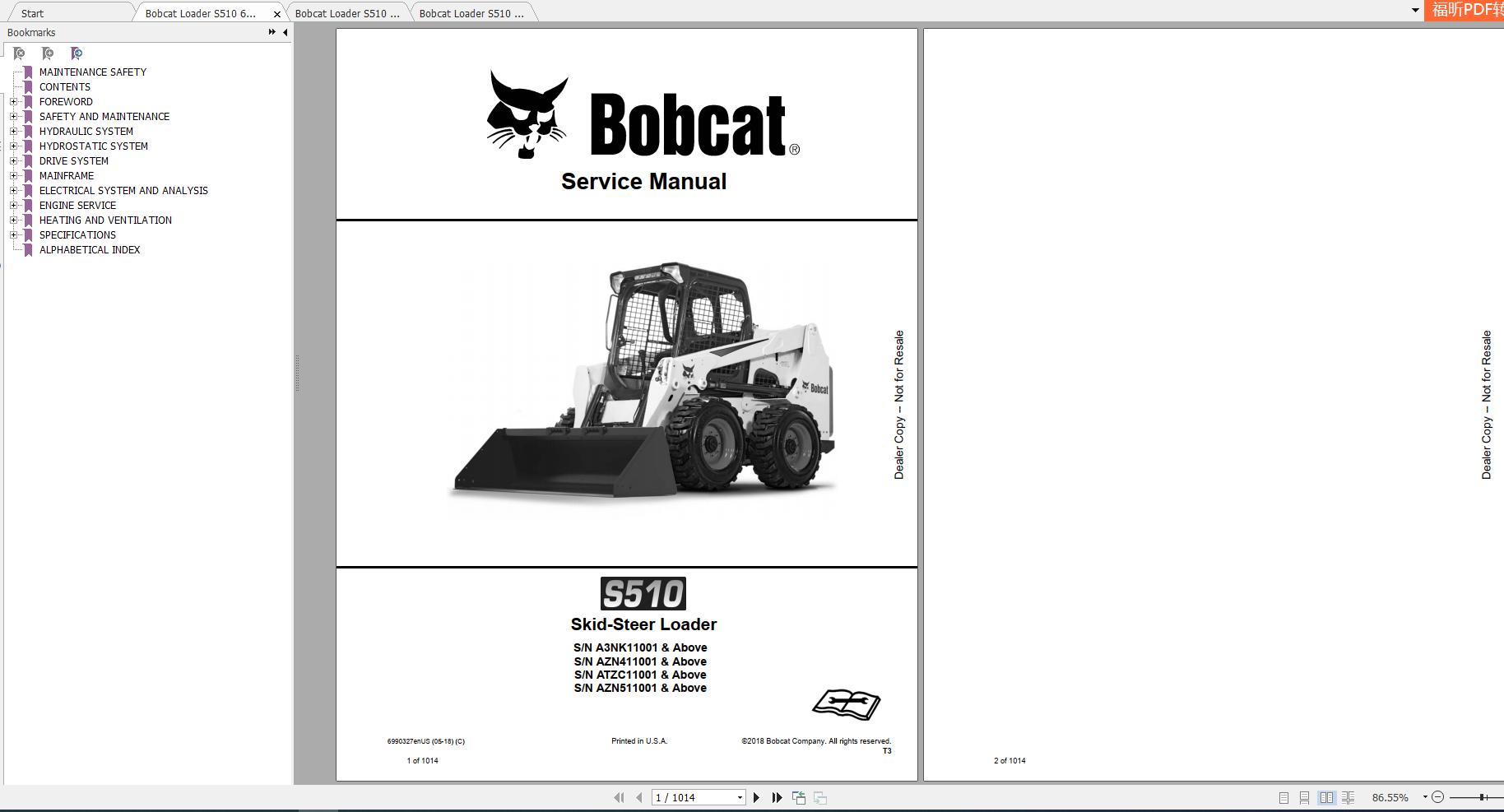The image size is (1504, 812).
Task: Enable Continuous Scrolling page mode icon
Action: (x=1304, y=797)
